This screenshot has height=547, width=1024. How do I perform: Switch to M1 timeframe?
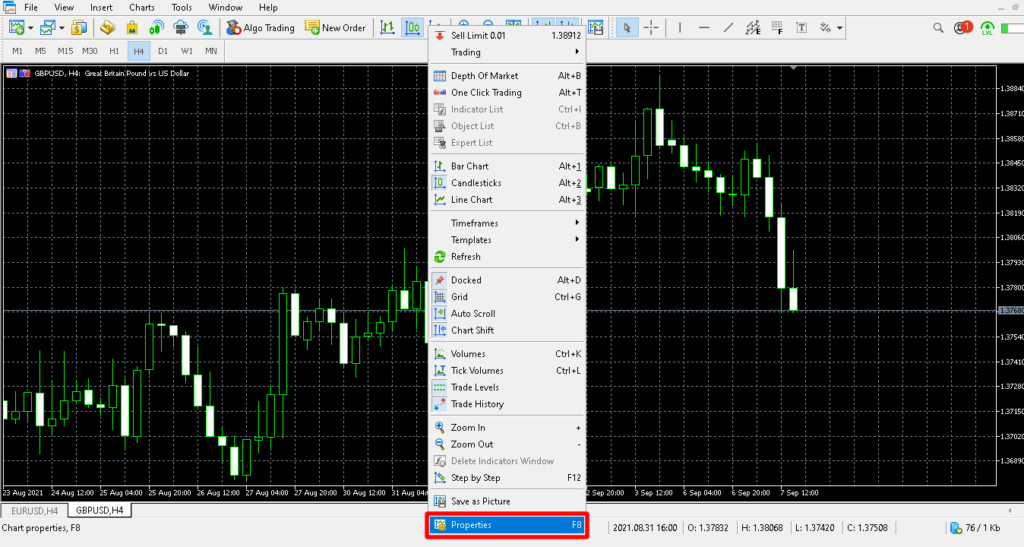[17, 51]
